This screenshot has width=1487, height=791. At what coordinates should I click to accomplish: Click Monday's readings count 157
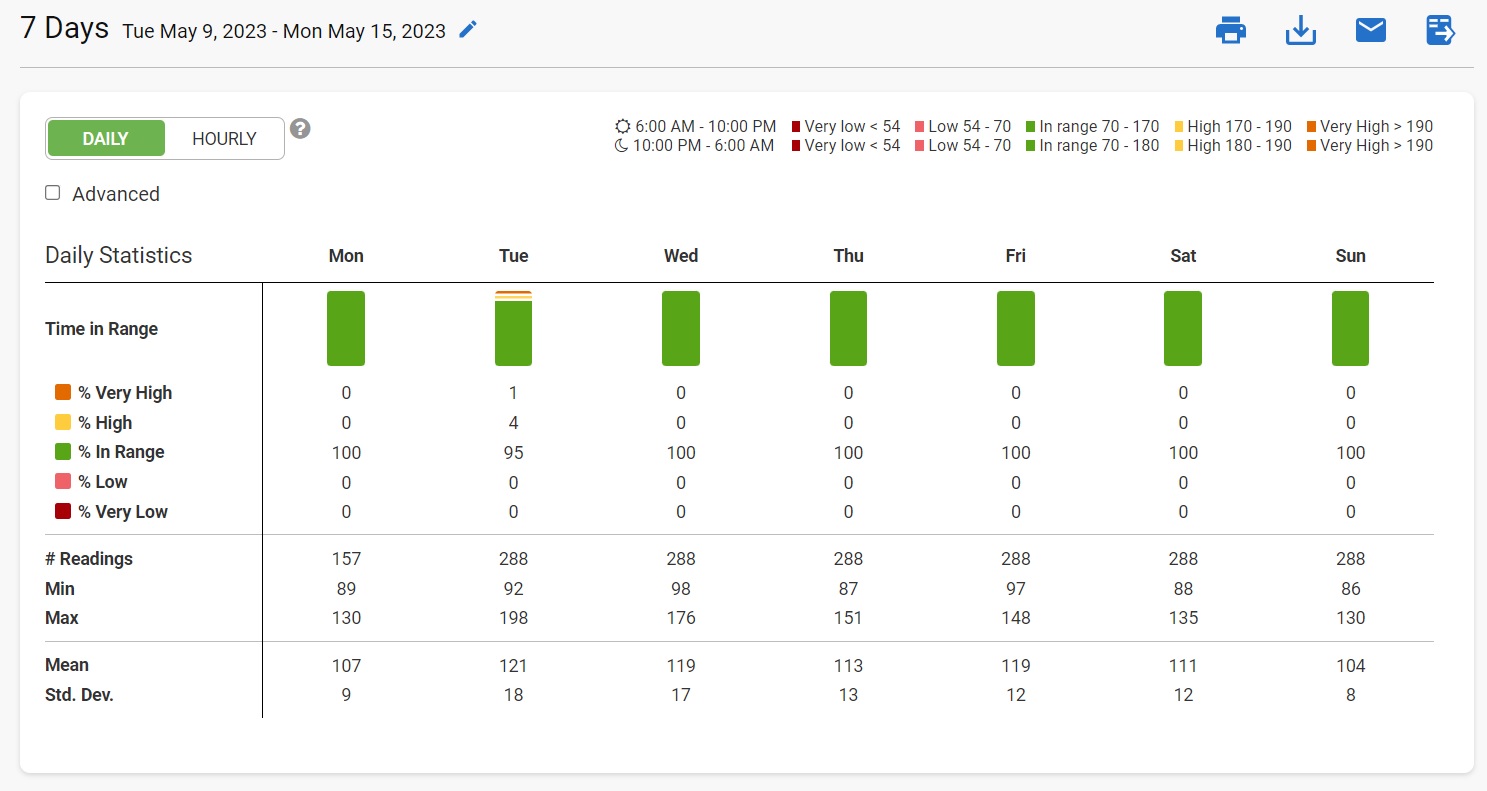click(346, 559)
